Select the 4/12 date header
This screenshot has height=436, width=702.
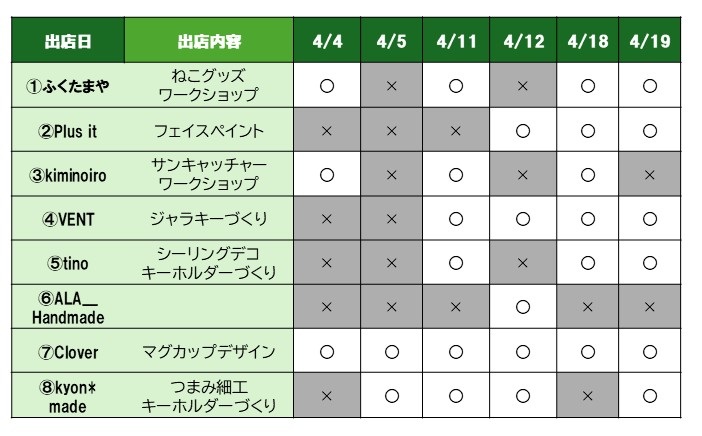[x=524, y=41]
